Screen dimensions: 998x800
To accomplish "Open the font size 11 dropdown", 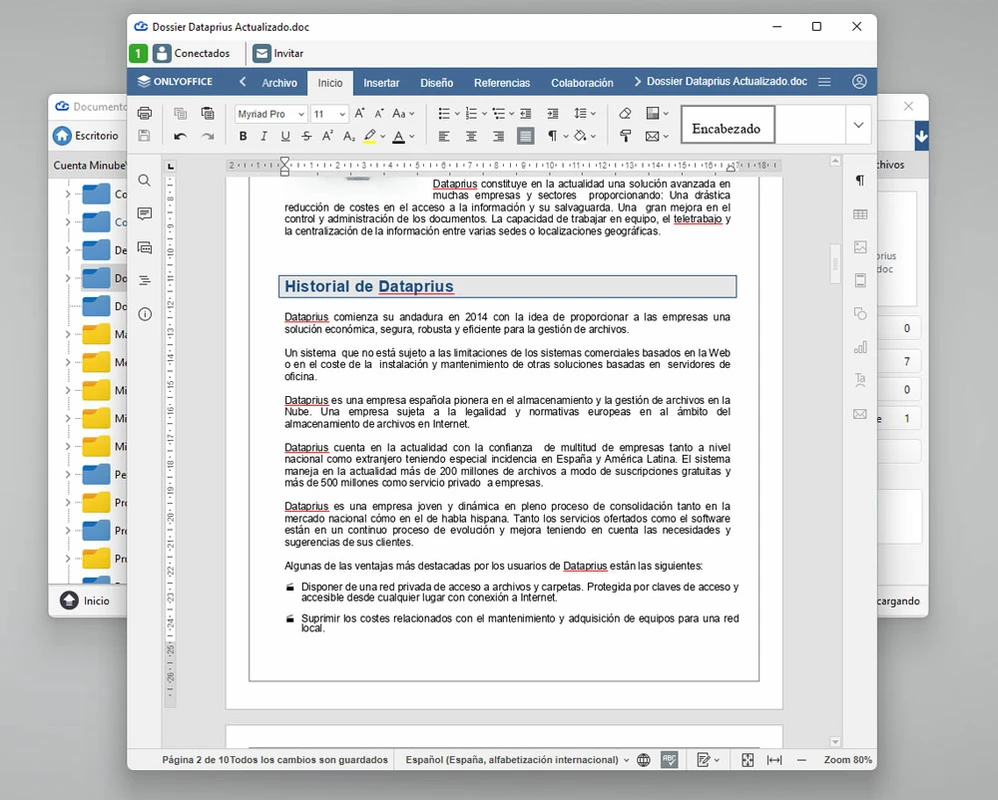I will pyautogui.click(x=329, y=114).
